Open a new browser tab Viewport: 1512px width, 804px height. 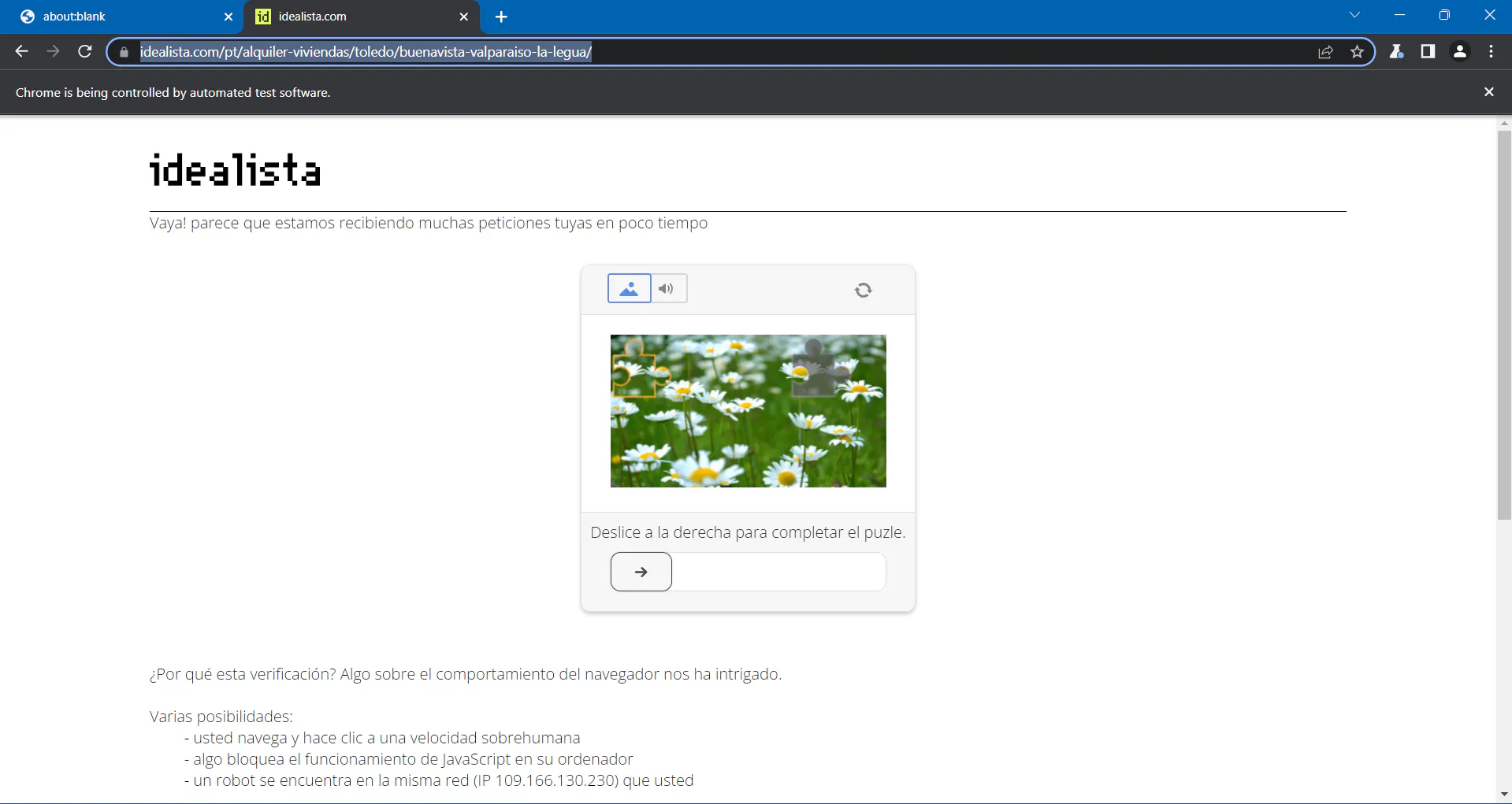coord(501,17)
